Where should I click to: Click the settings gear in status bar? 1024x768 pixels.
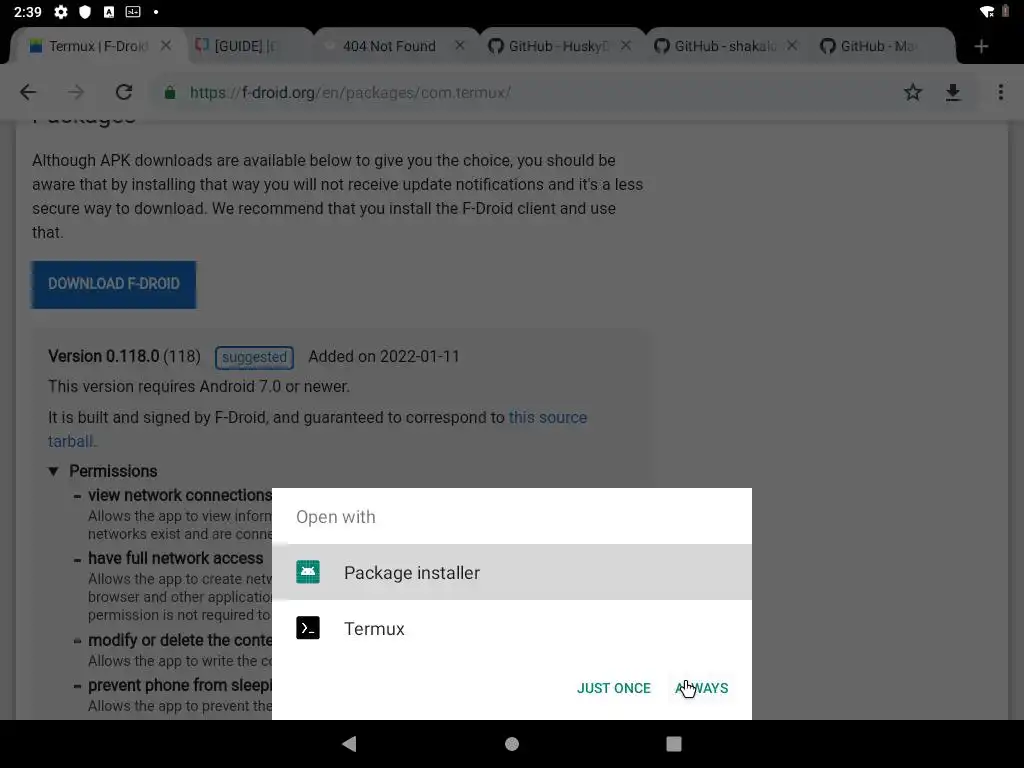tap(61, 12)
